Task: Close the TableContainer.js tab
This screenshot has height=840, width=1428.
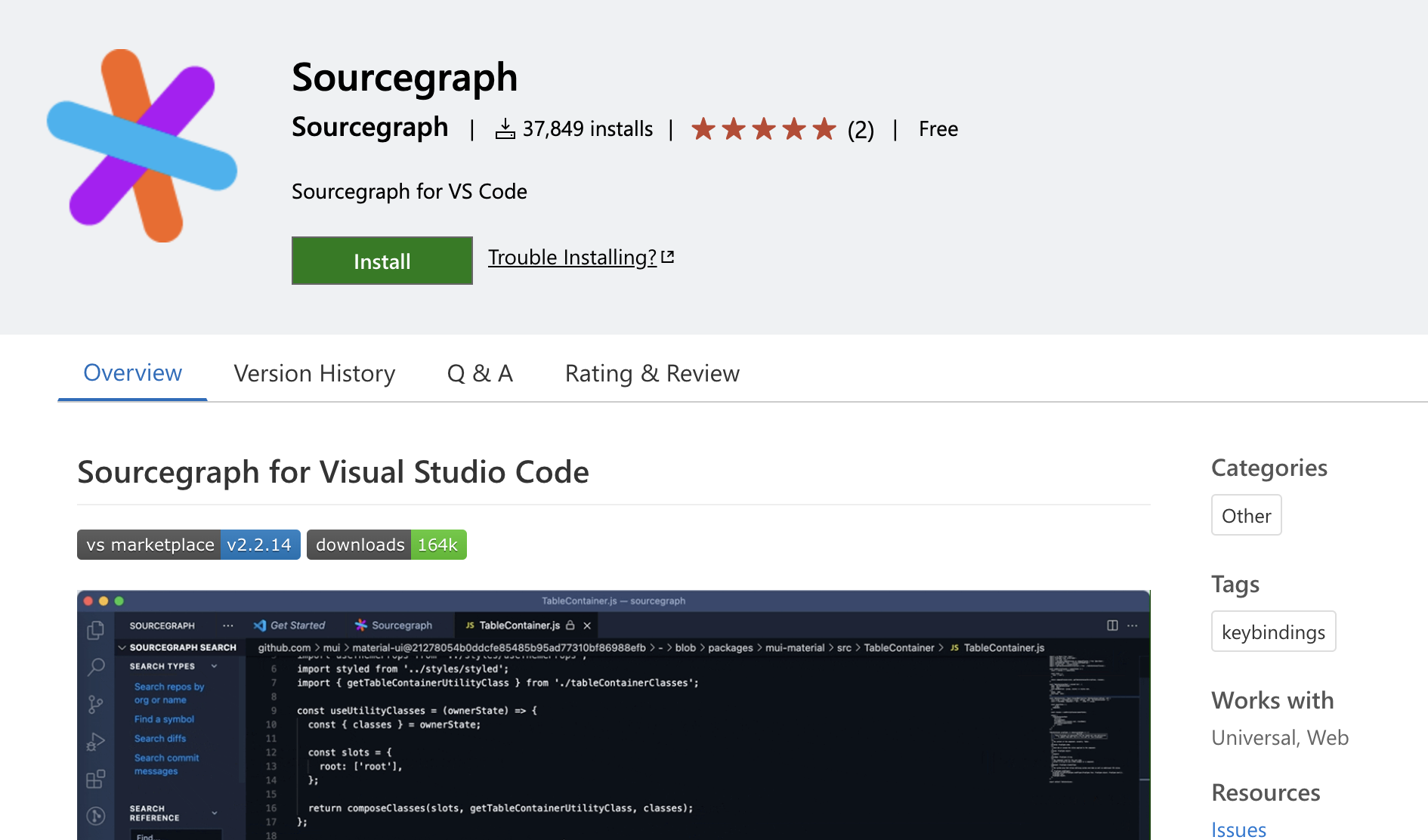Action: point(587,625)
